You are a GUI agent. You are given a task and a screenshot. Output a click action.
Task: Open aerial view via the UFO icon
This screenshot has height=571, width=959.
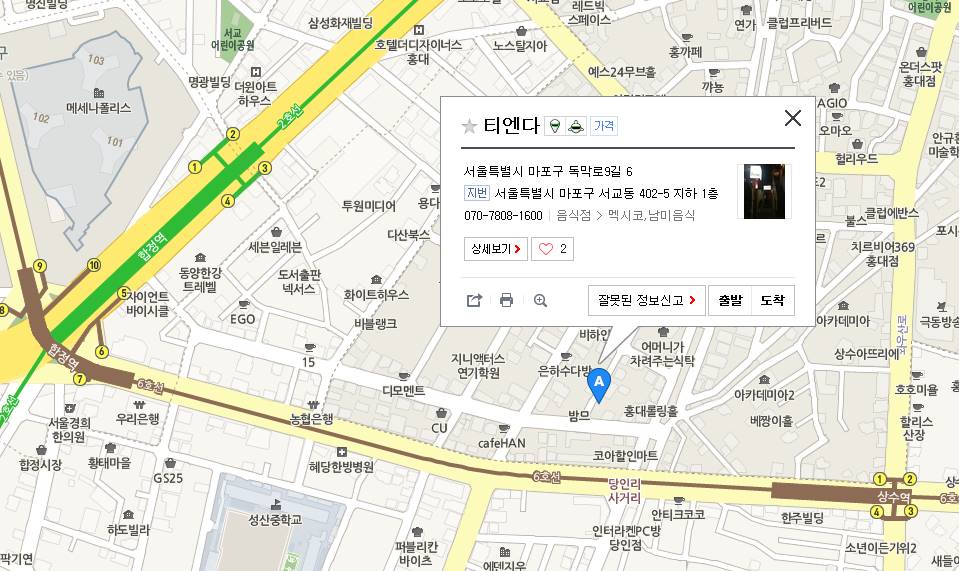(x=576, y=127)
